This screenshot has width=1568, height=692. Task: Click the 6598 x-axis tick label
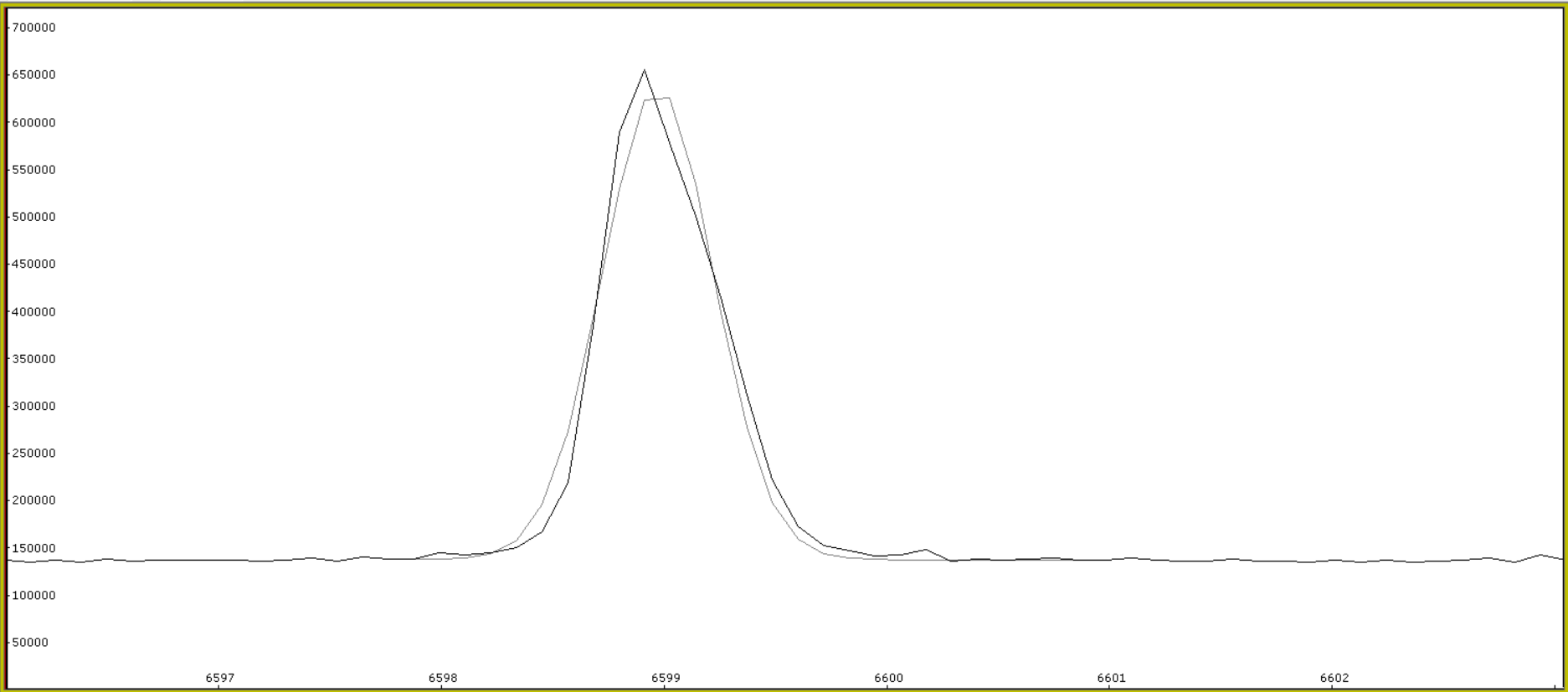coord(443,678)
